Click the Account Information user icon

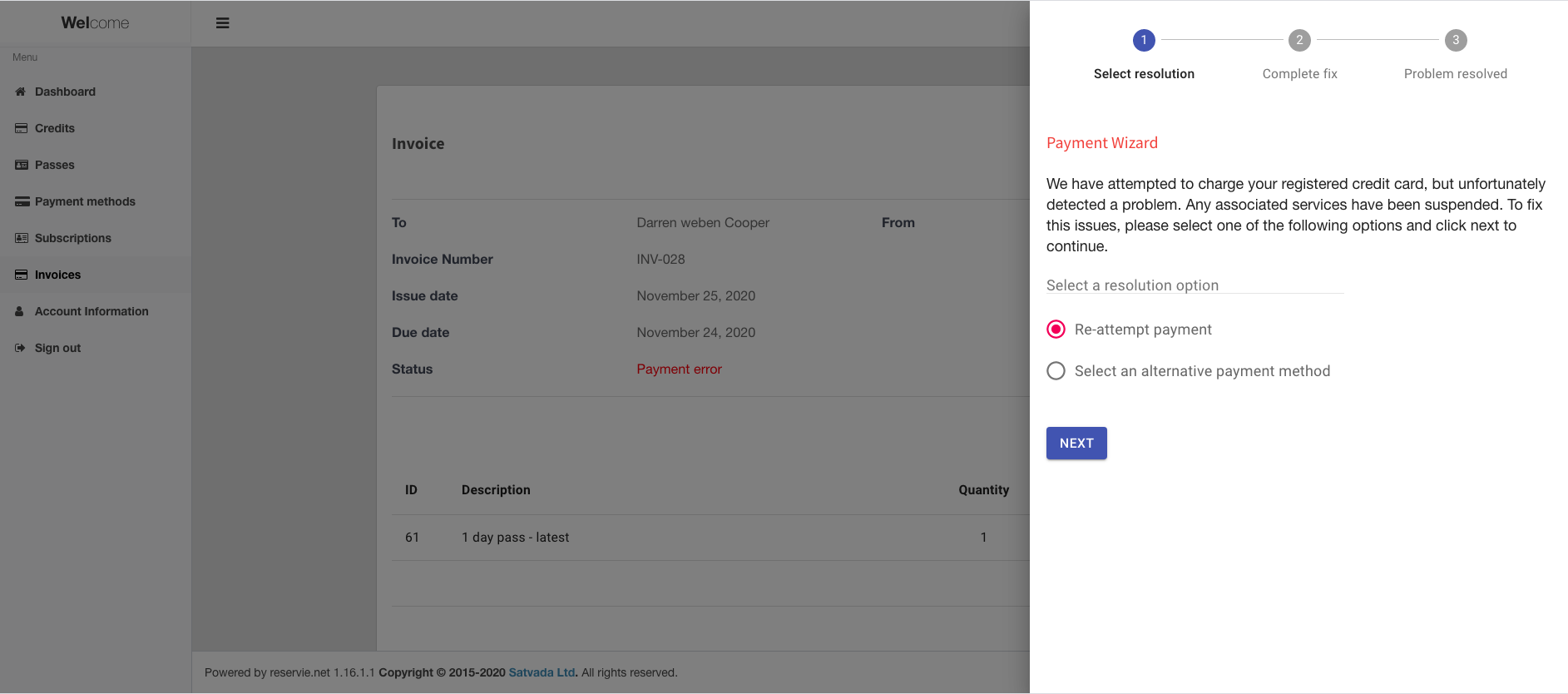click(19, 311)
